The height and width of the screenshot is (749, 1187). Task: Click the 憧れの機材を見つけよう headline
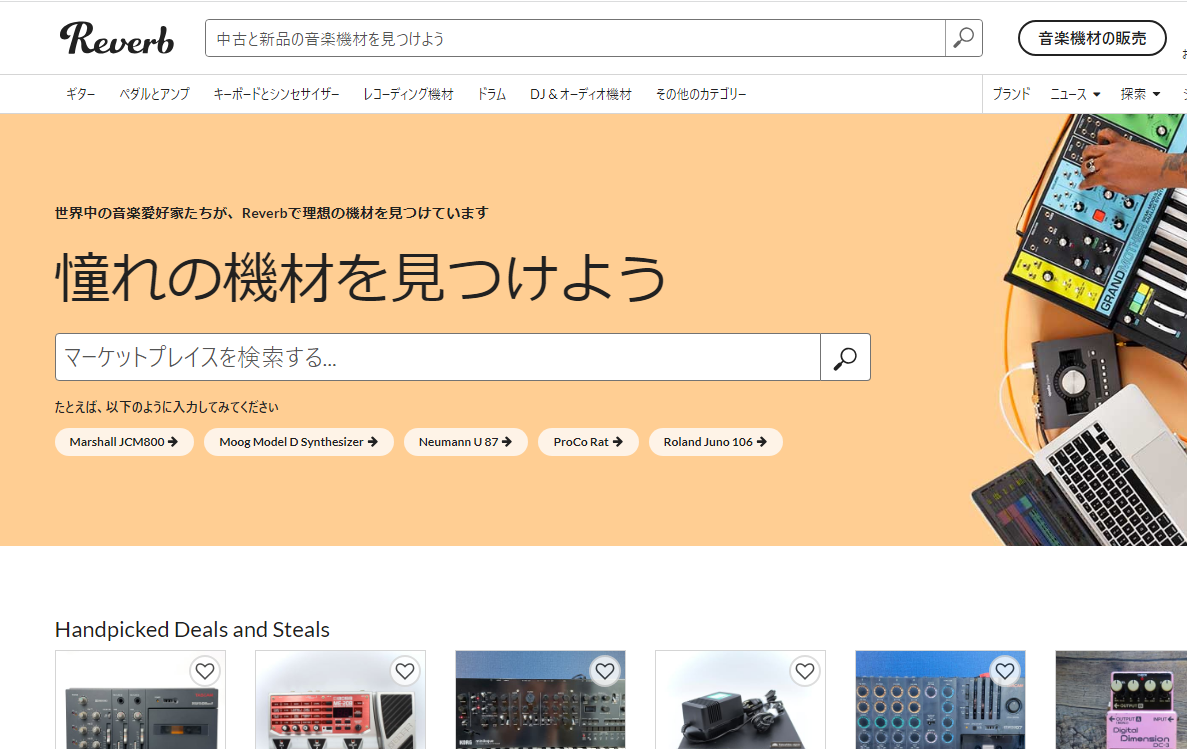tap(361, 278)
